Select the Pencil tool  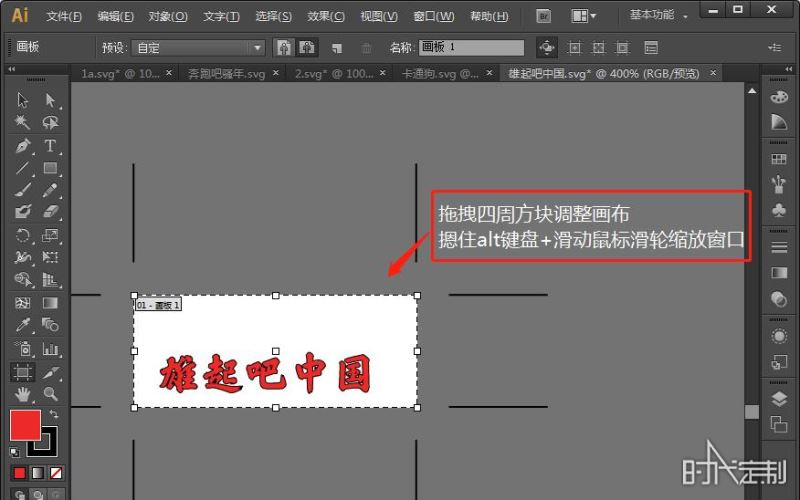point(50,190)
